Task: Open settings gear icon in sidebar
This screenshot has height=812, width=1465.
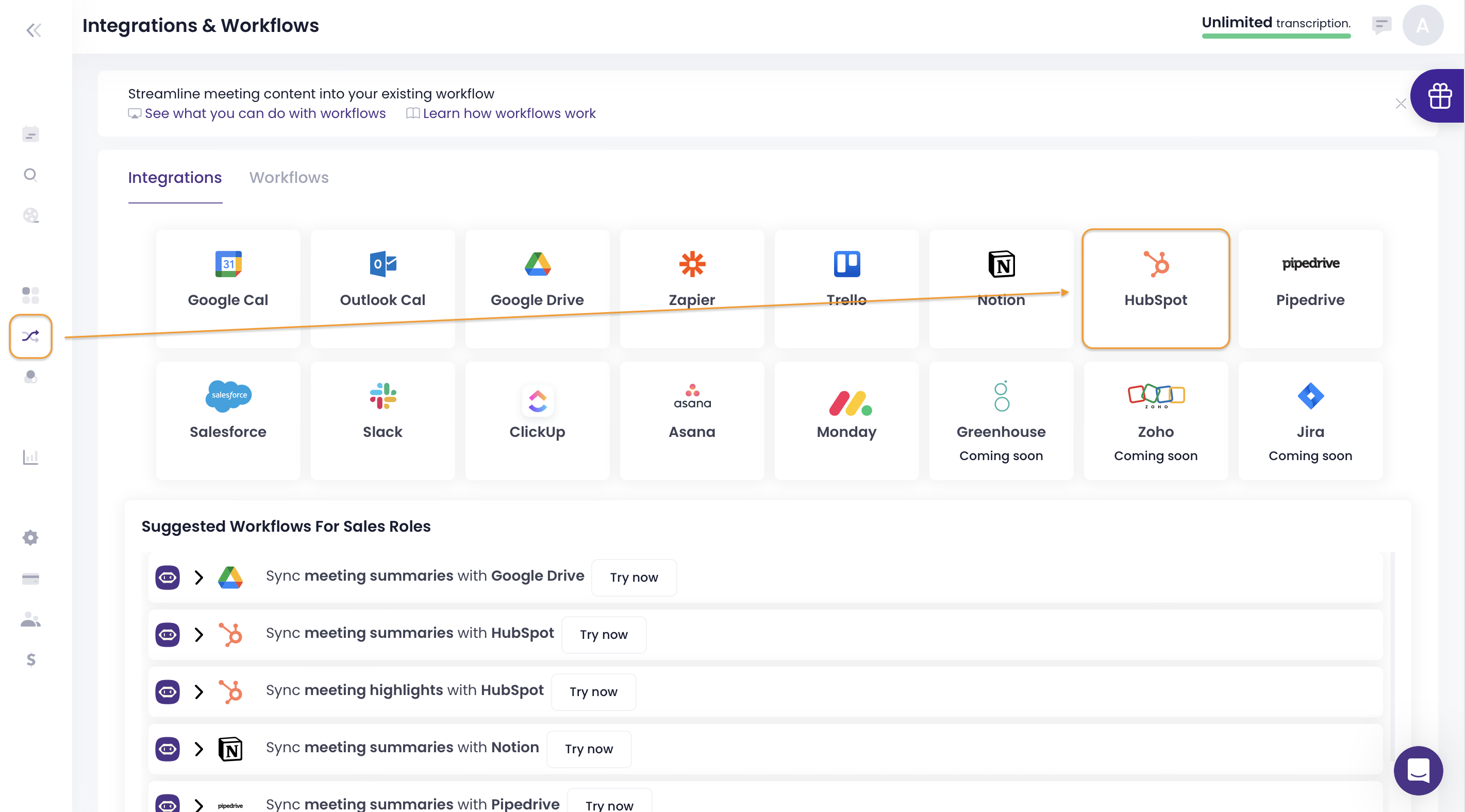Action: 31,537
